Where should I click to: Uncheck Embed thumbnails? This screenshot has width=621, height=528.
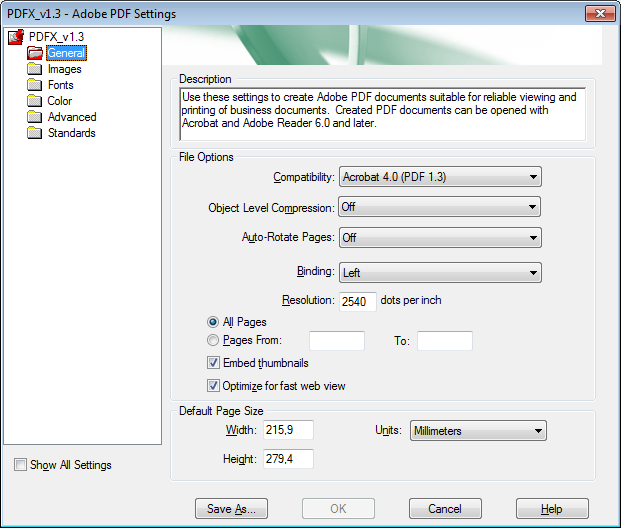213,362
